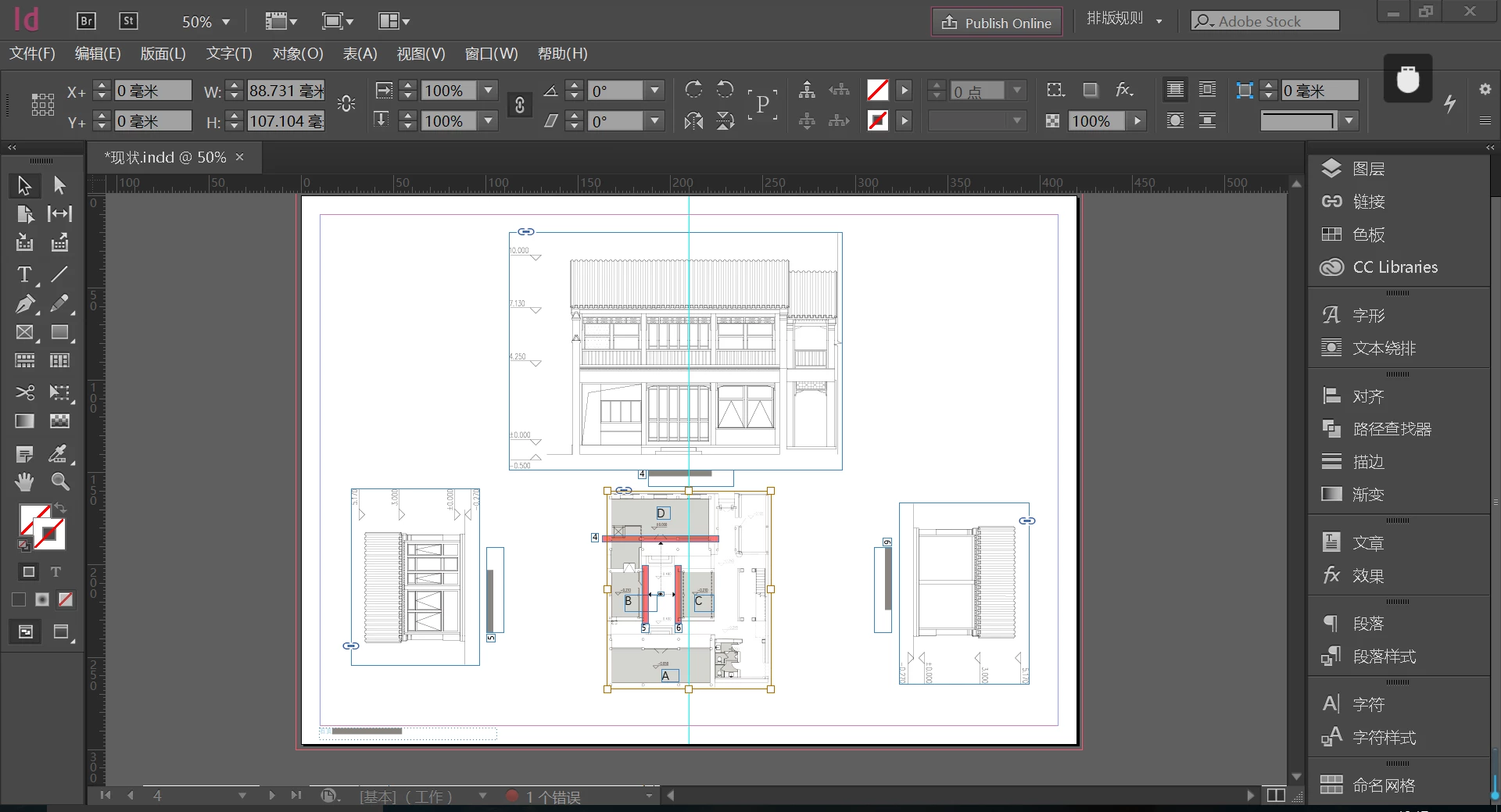Open the stroke weight dropdown

[x=1017, y=90]
